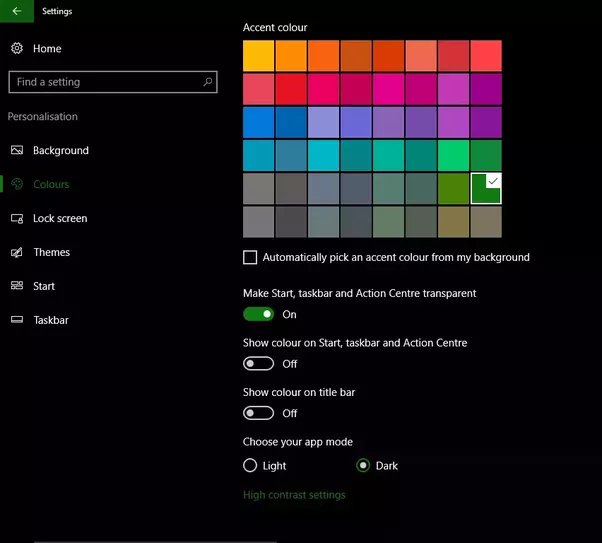Pick the first grey swatch in fifth row
The image size is (602, 543).
(258, 189)
